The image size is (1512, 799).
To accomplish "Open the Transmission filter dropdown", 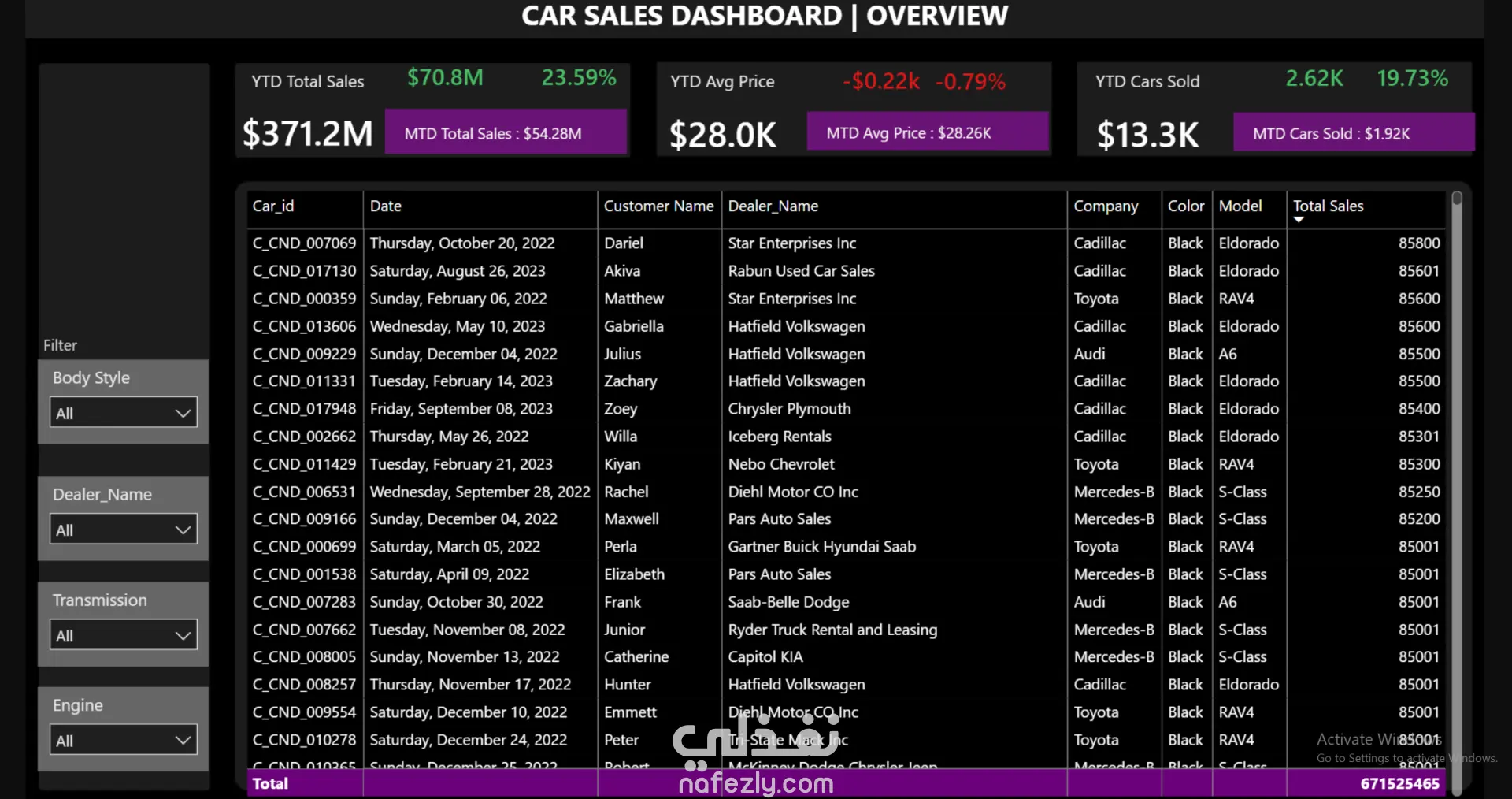I will [x=124, y=636].
